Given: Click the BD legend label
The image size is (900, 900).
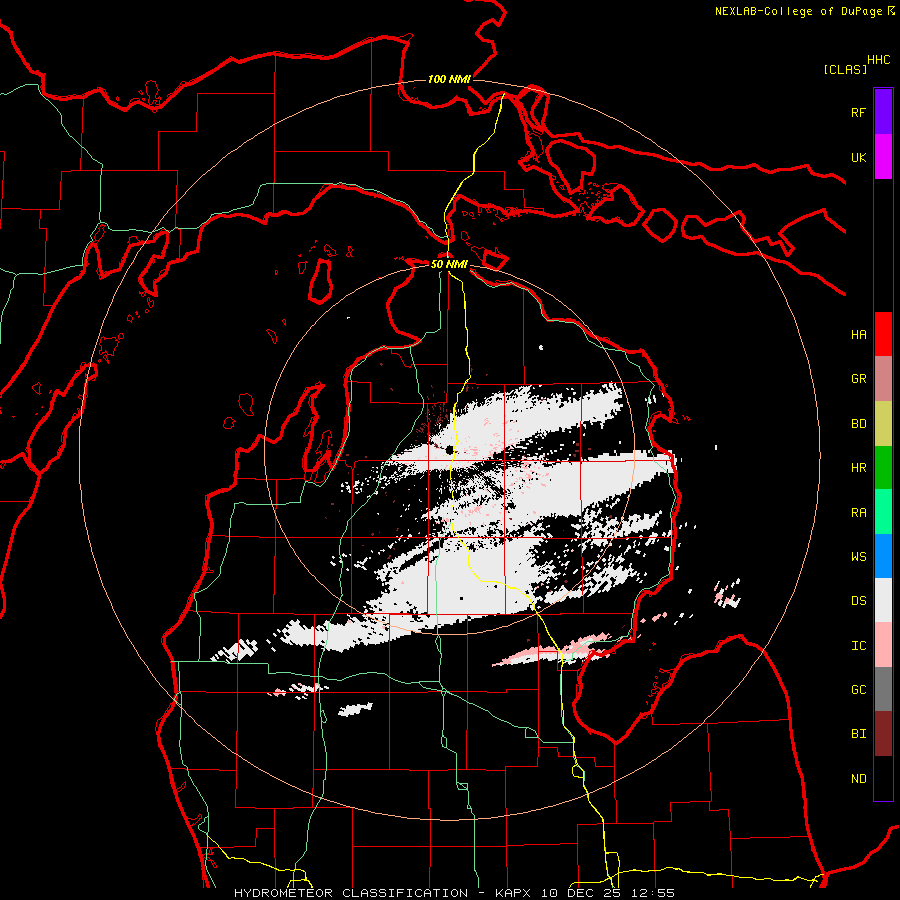Looking at the screenshot, I should (x=858, y=424).
